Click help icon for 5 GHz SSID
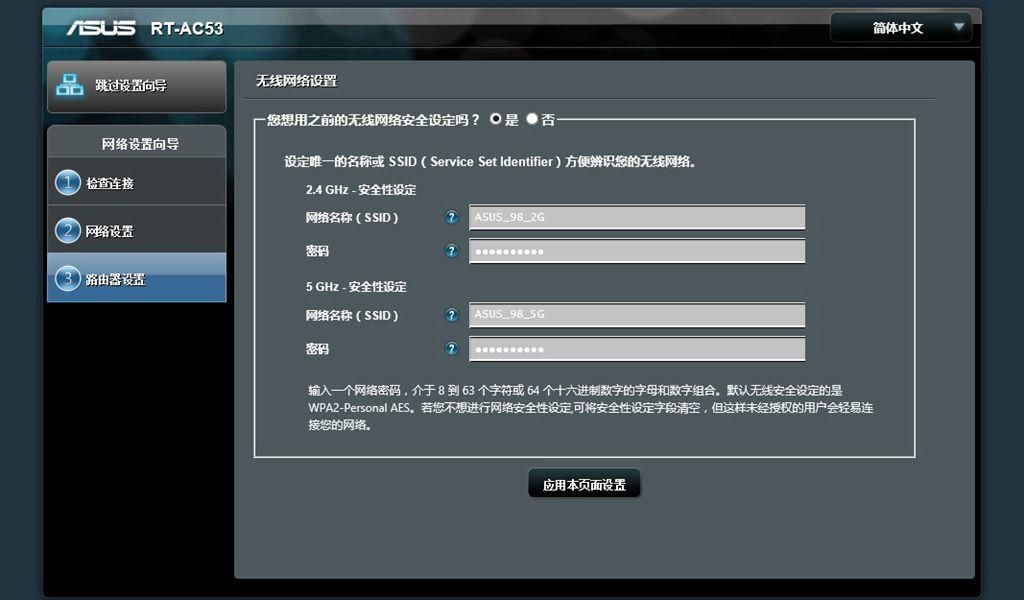The height and width of the screenshot is (600, 1024). click(451, 315)
